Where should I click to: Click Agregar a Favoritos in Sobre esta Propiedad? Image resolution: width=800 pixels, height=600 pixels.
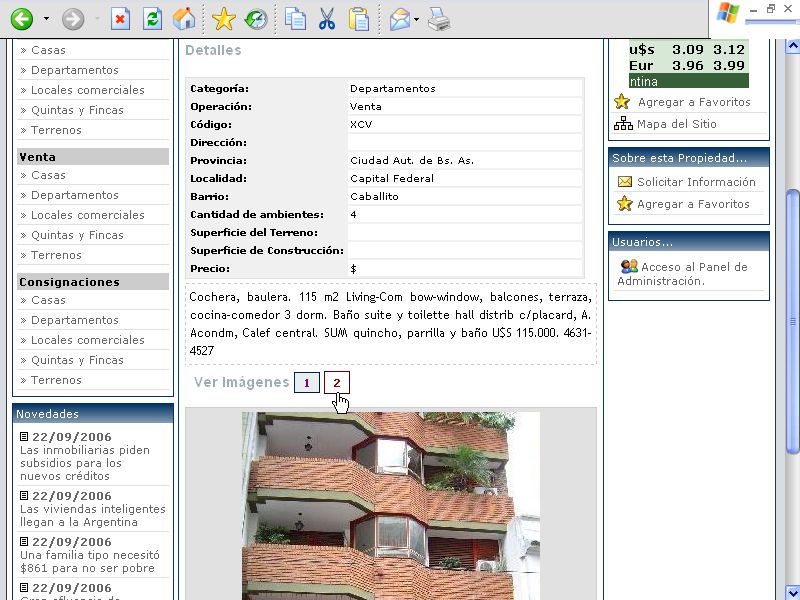693,204
